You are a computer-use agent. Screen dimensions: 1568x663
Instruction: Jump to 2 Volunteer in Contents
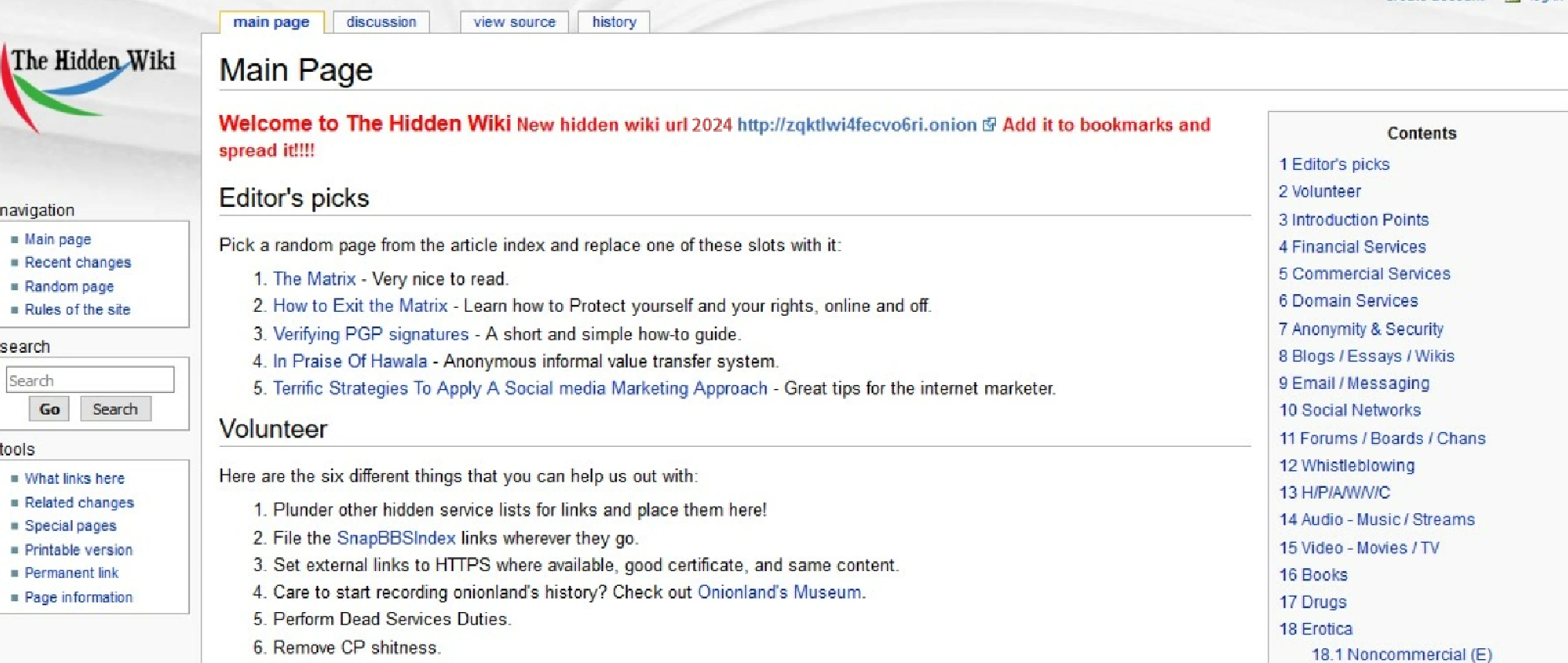[x=1319, y=191]
